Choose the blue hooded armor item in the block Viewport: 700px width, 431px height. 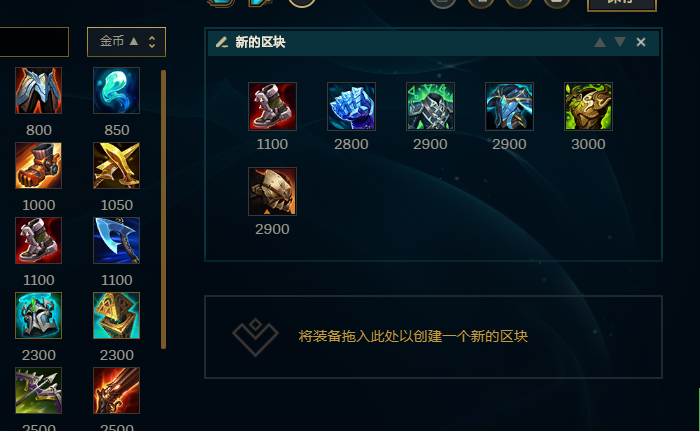click(509, 106)
